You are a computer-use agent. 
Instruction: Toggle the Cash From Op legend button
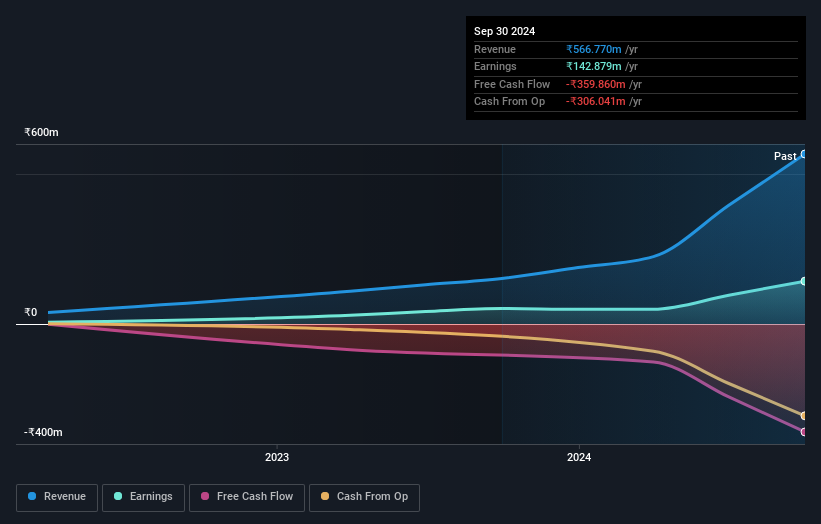click(364, 497)
